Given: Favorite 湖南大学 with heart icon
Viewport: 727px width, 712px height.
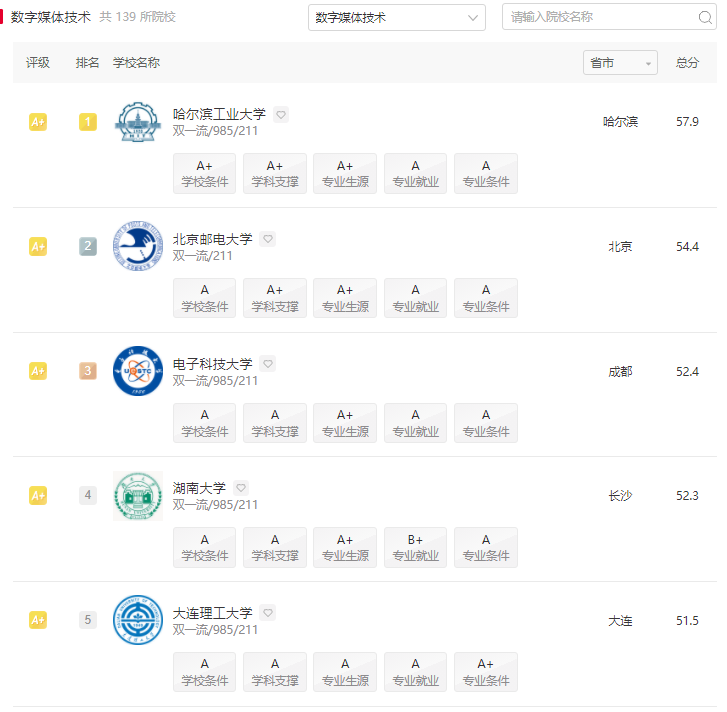Looking at the screenshot, I should click(241, 488).
